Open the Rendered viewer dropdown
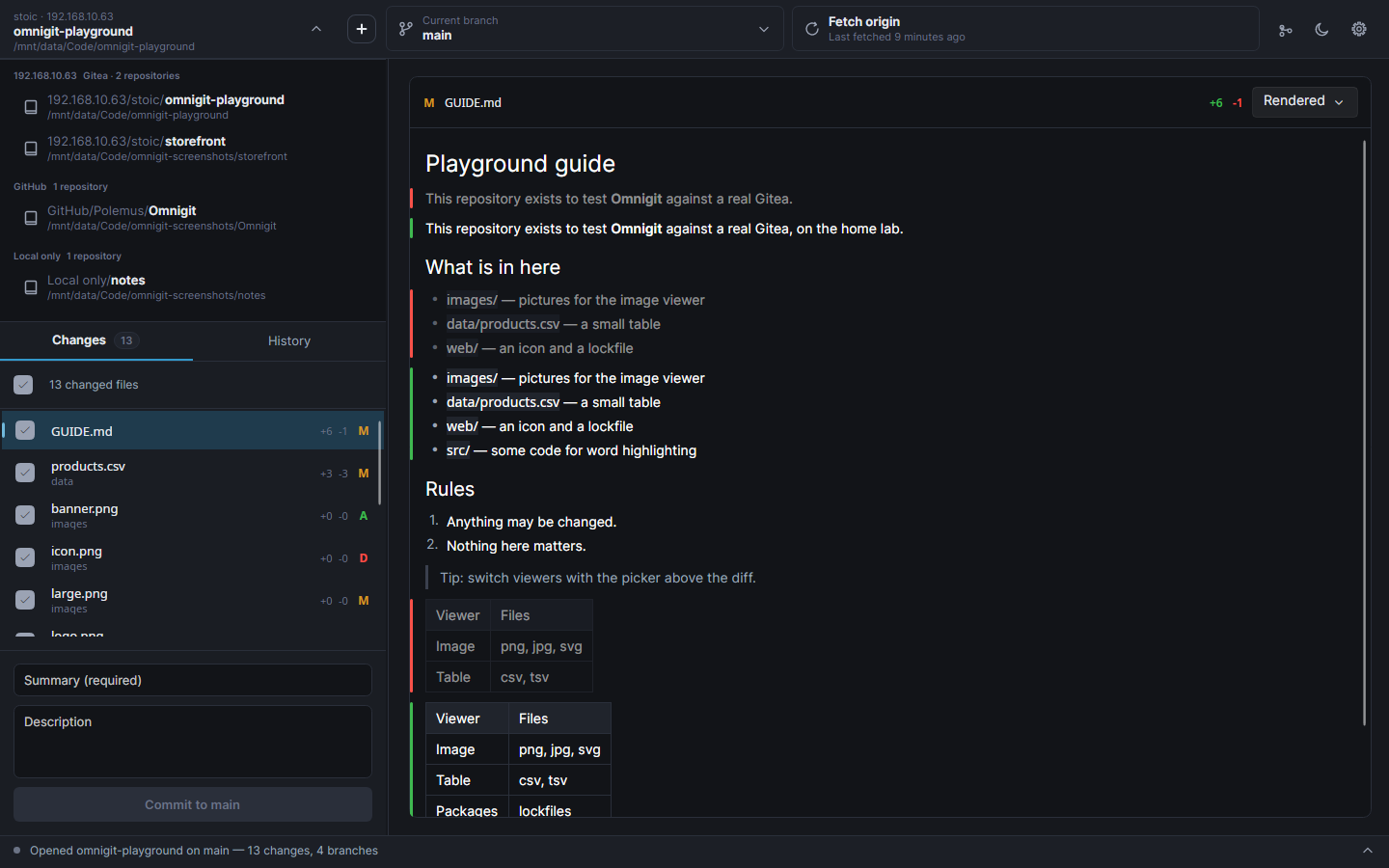1389x868 pixels. click(1304, 101)
